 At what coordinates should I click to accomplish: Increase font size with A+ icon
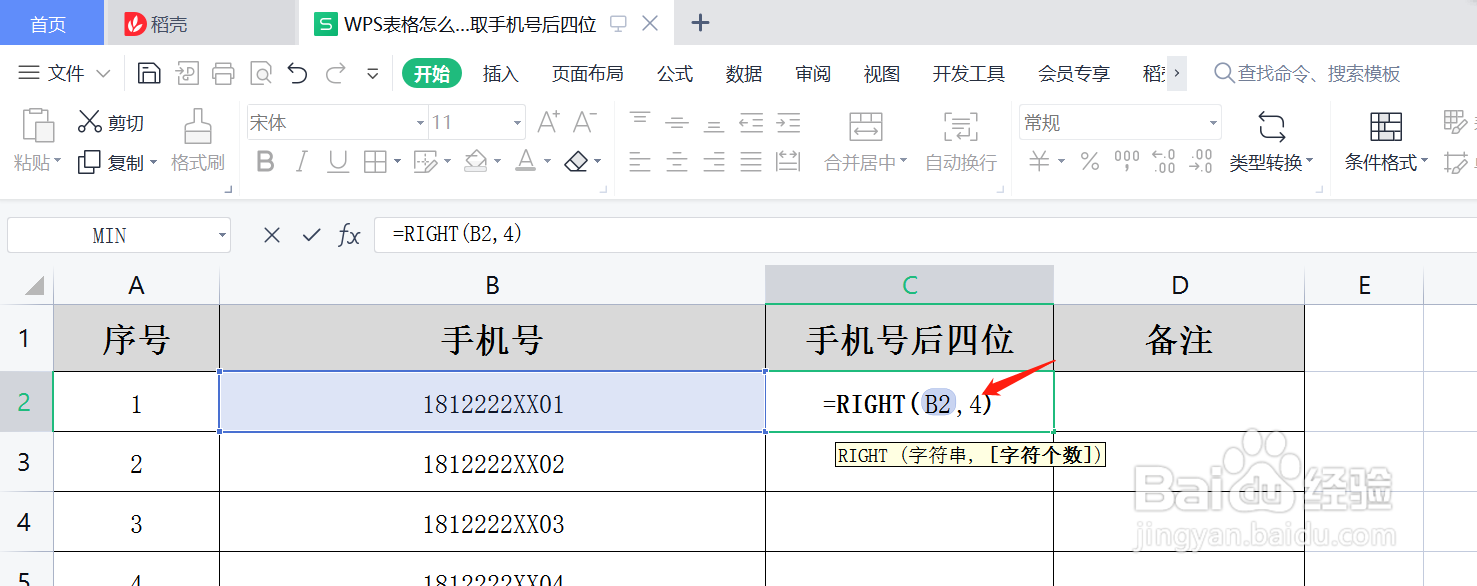pyautogui.click(x=546, y=120)
